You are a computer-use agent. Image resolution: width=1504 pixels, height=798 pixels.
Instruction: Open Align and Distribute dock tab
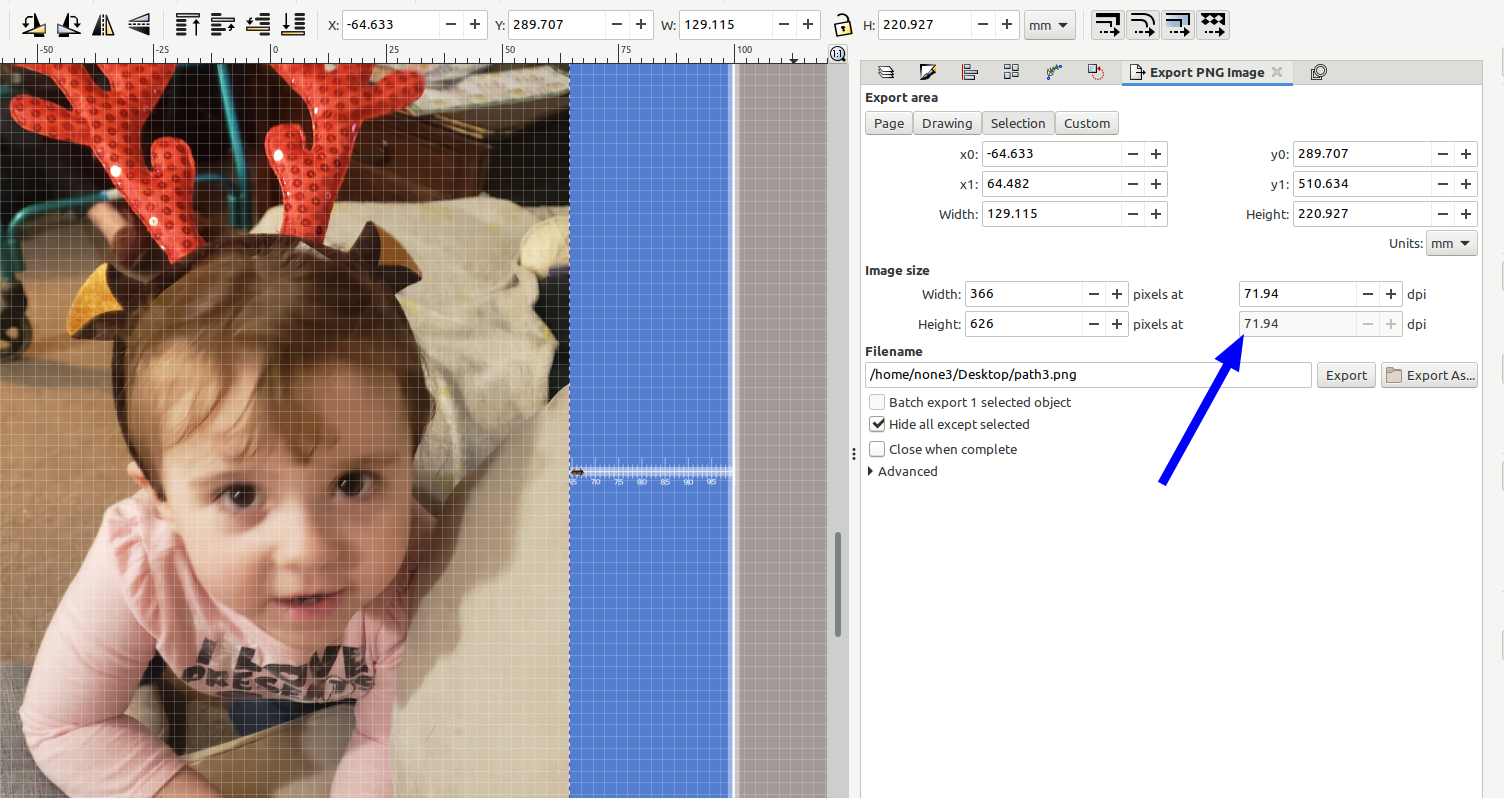(969, 72)
